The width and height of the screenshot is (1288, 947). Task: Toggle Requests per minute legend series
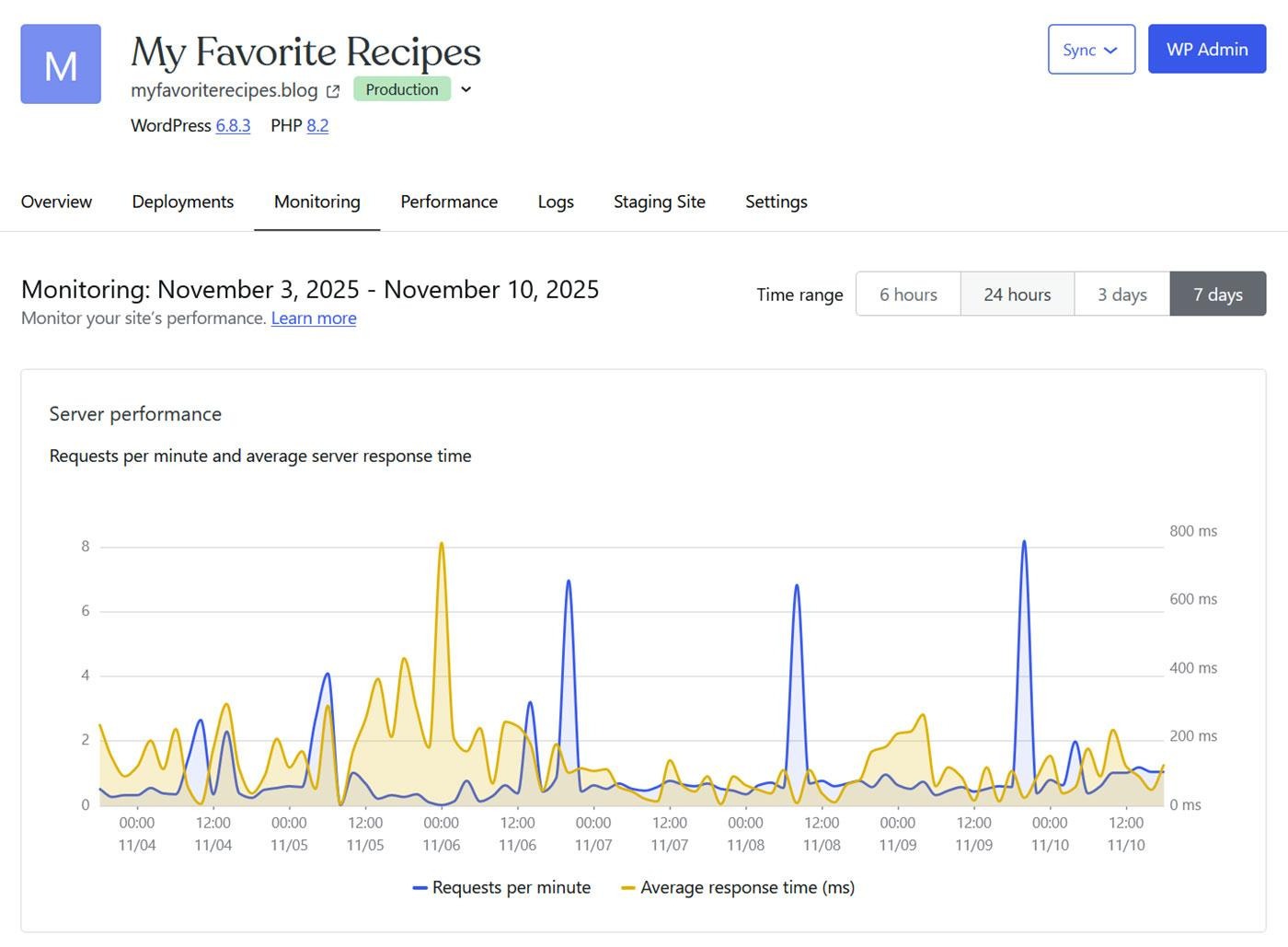(x=502, y=887)
